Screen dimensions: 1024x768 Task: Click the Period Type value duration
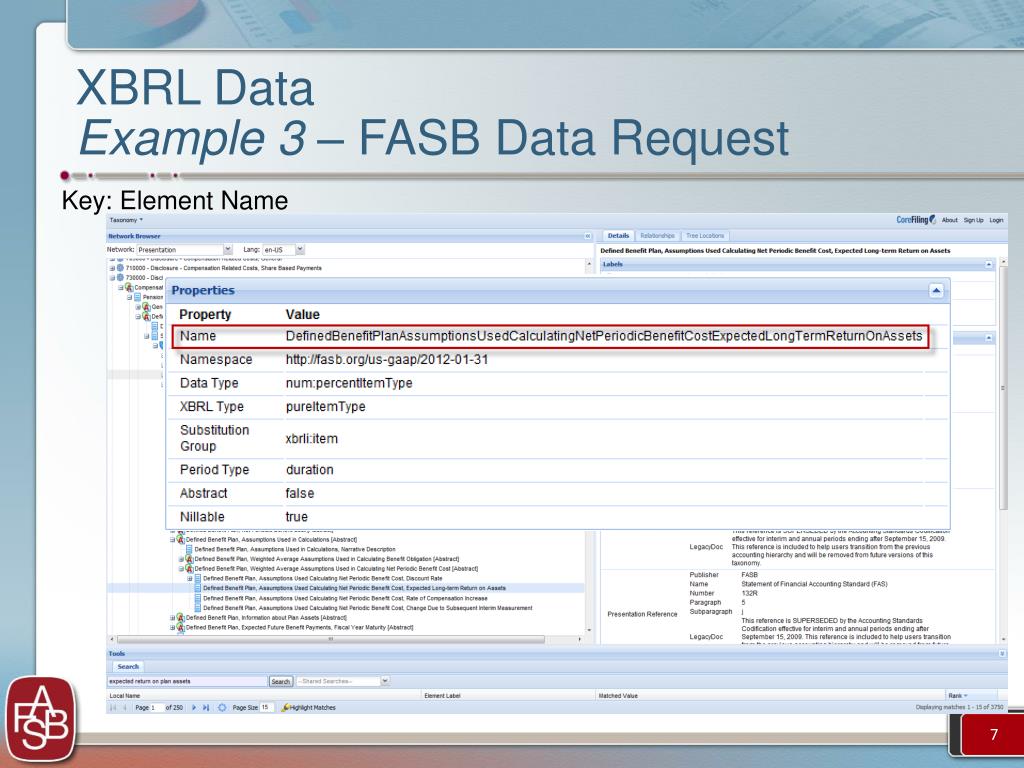pyautogui.click(x=310, y=470)
